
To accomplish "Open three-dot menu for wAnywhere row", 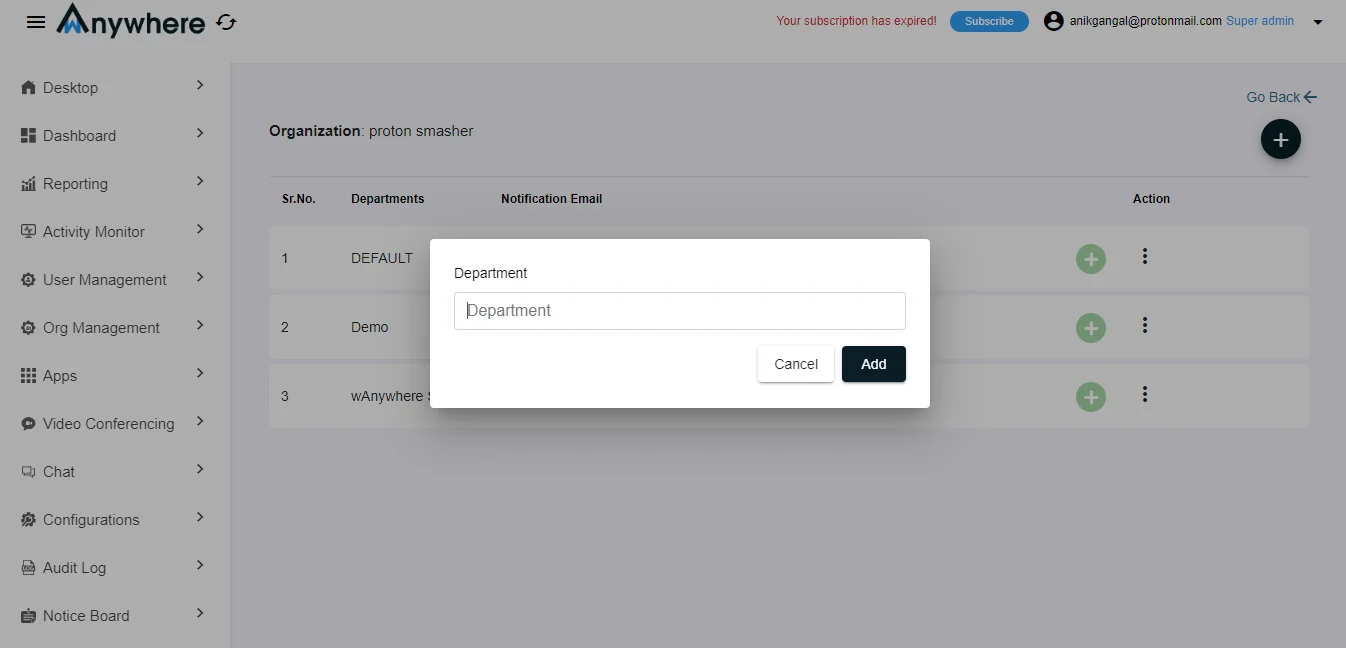I will click(1145, 395).
